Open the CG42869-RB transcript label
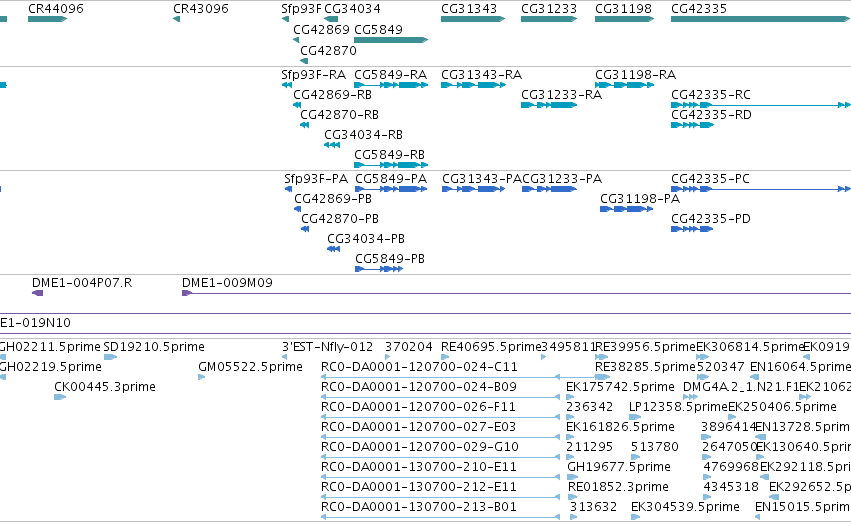This screenshot has height=522, width=851. coord(332,95)
